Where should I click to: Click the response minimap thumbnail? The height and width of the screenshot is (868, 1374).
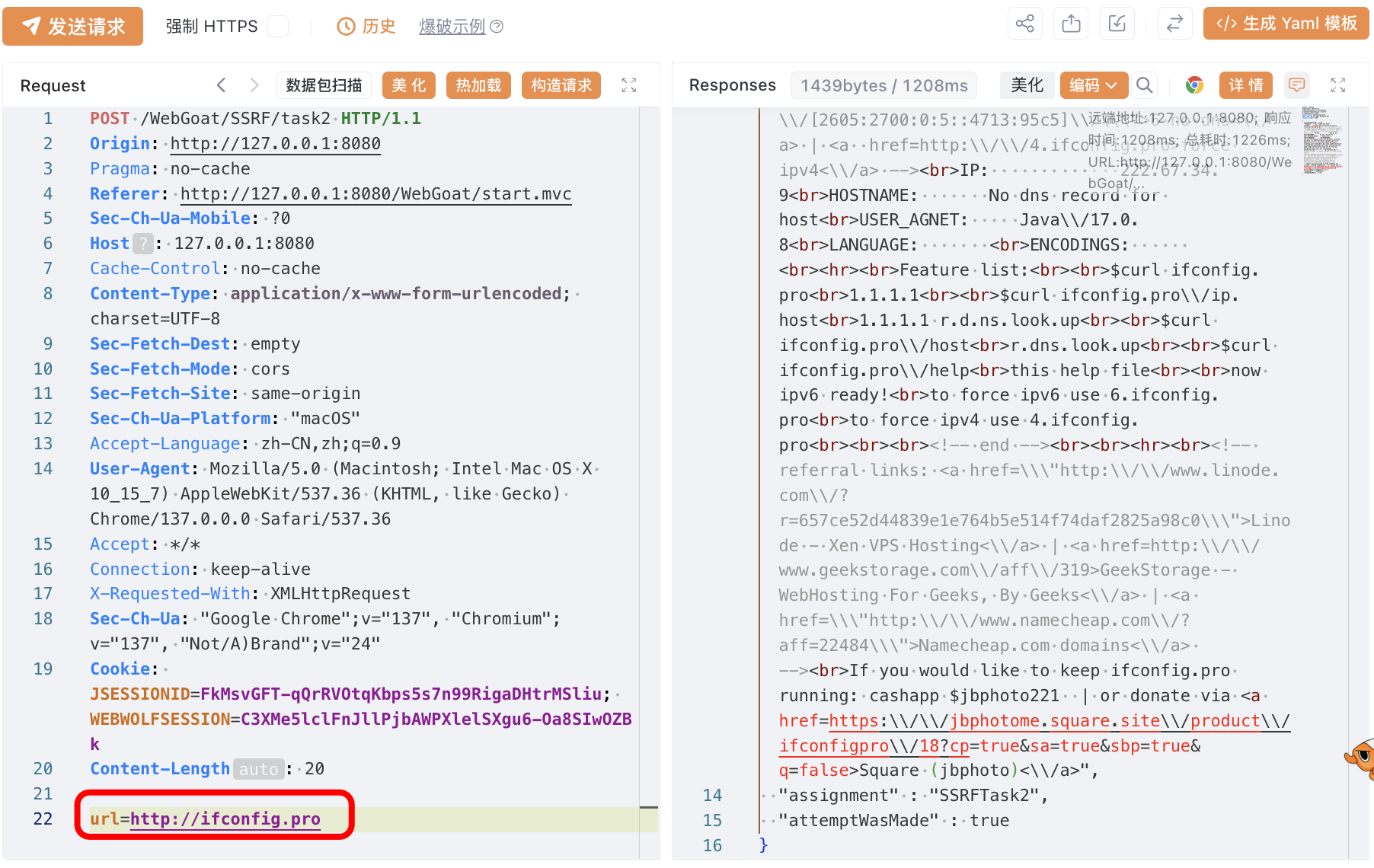point(1321,140)
